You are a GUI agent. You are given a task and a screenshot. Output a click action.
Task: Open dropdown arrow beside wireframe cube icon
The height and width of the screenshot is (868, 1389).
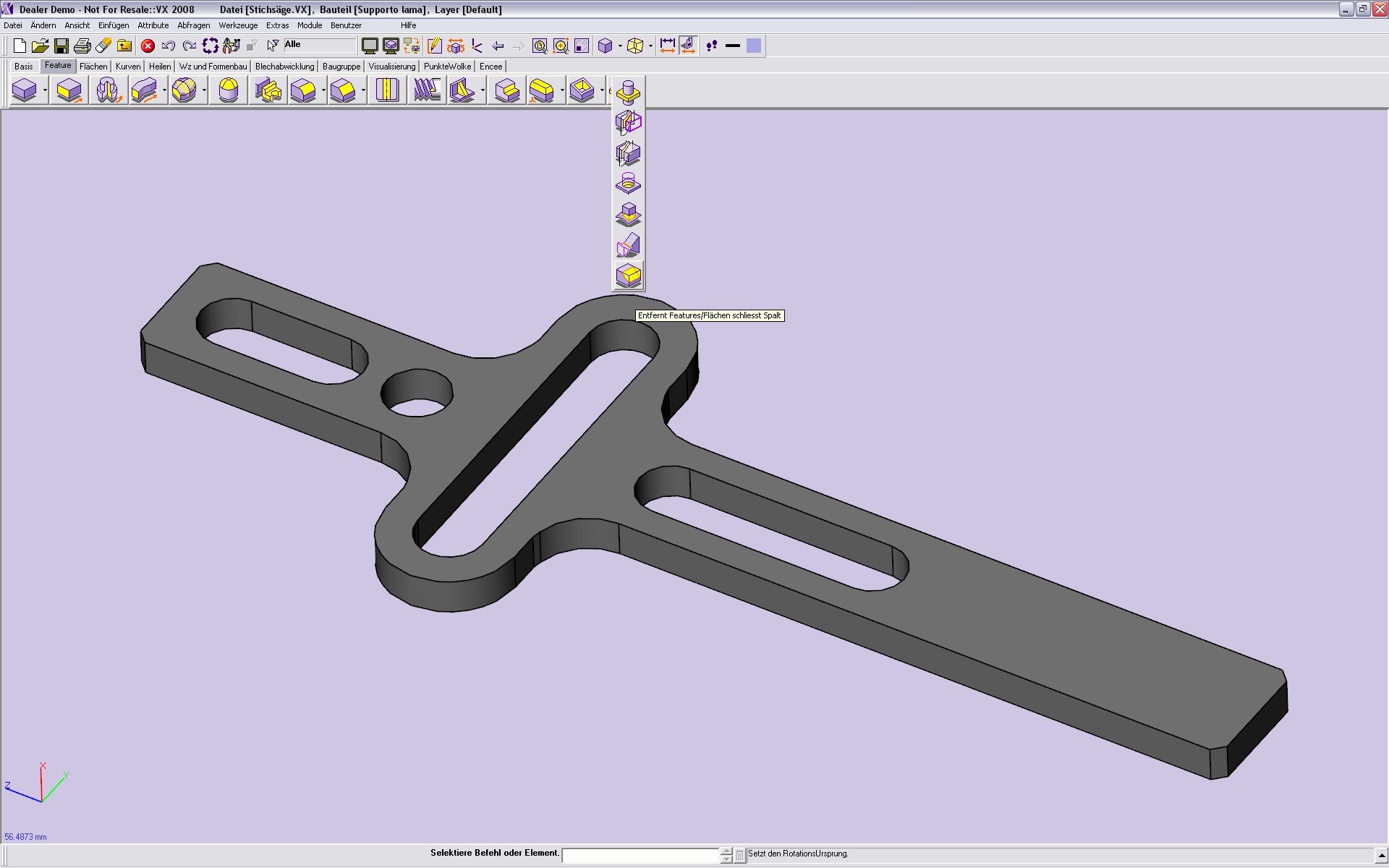pyautogui.click(x=650, y=46)
